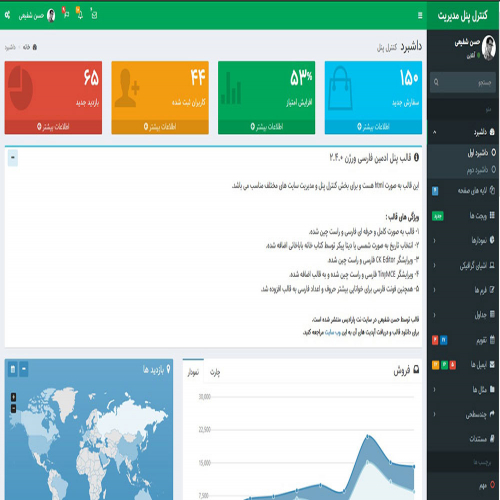Click the grid icon beside ویجت ها
This screenshot has height=500, width=500.
click(492, 215)
